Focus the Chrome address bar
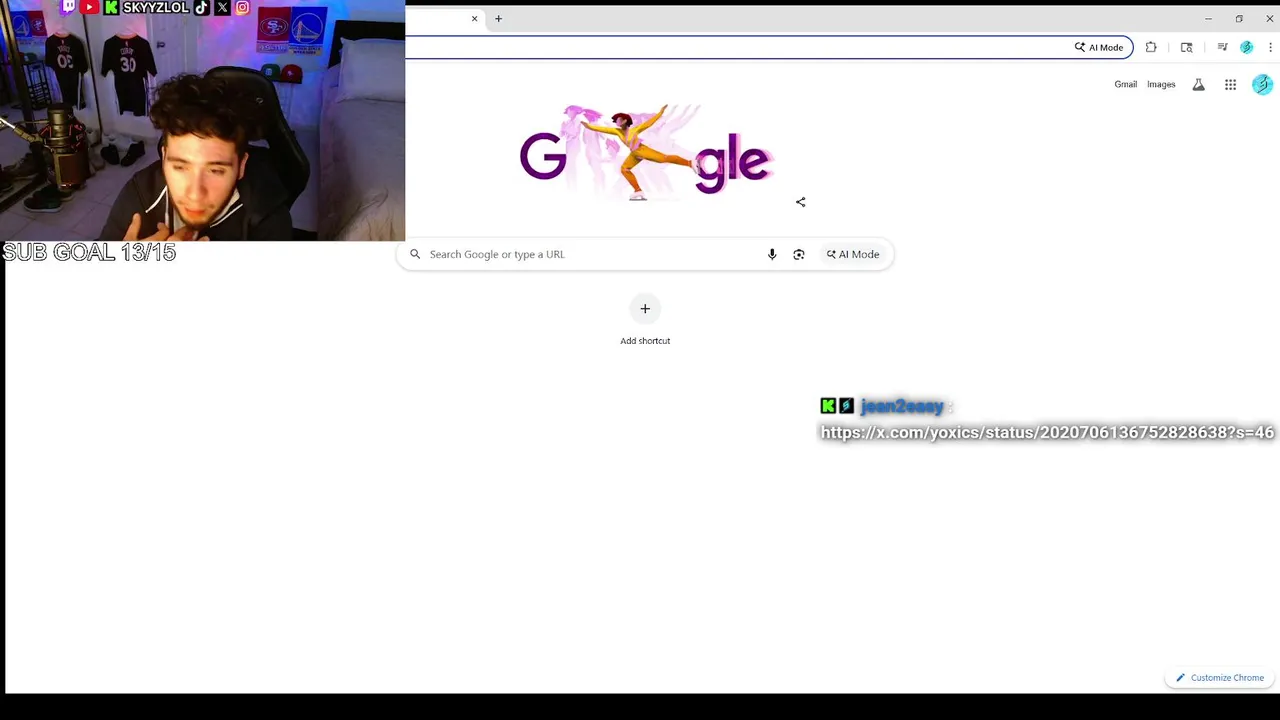Image resolution: width=1280 pixels, height=720 pixels. 735,47
